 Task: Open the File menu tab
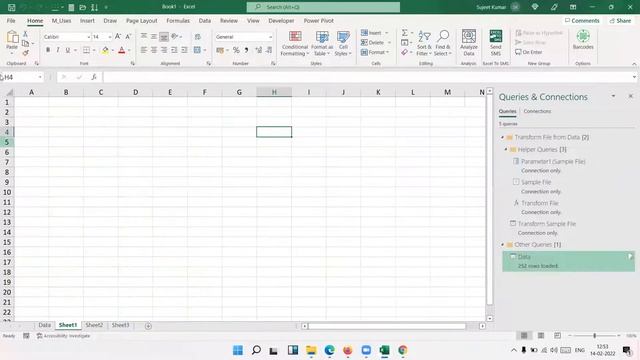coord(11,20)
